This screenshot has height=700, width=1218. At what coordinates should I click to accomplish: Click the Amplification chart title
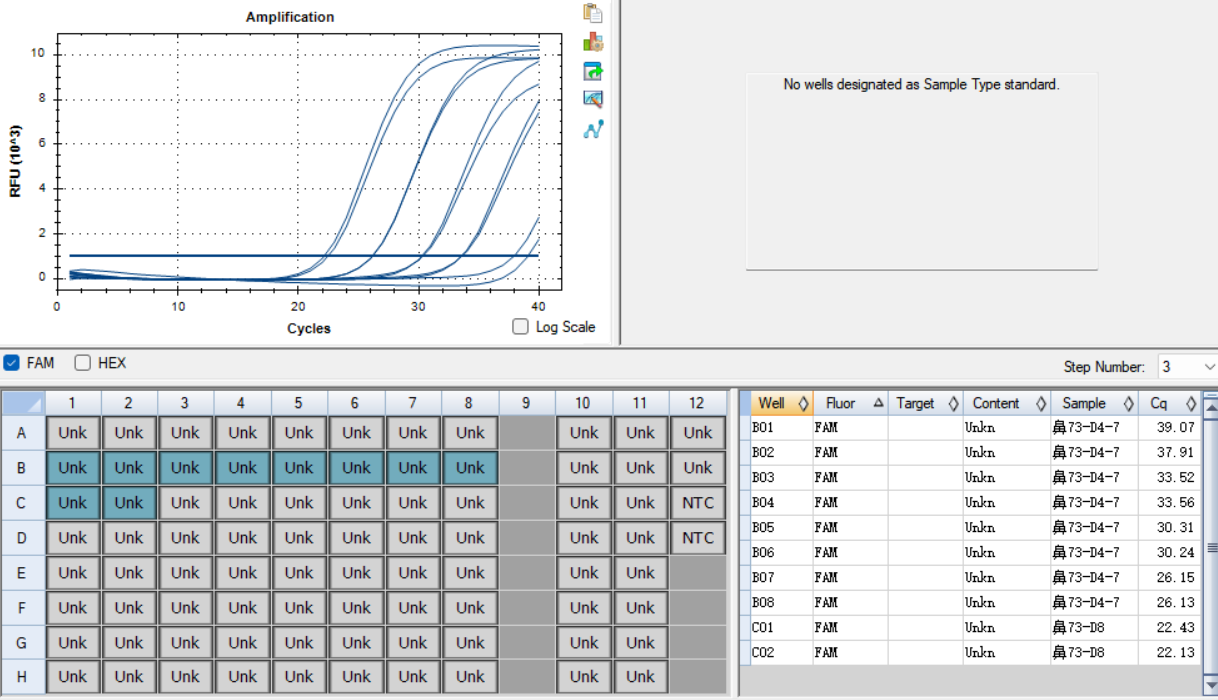(x=290, y=17)
